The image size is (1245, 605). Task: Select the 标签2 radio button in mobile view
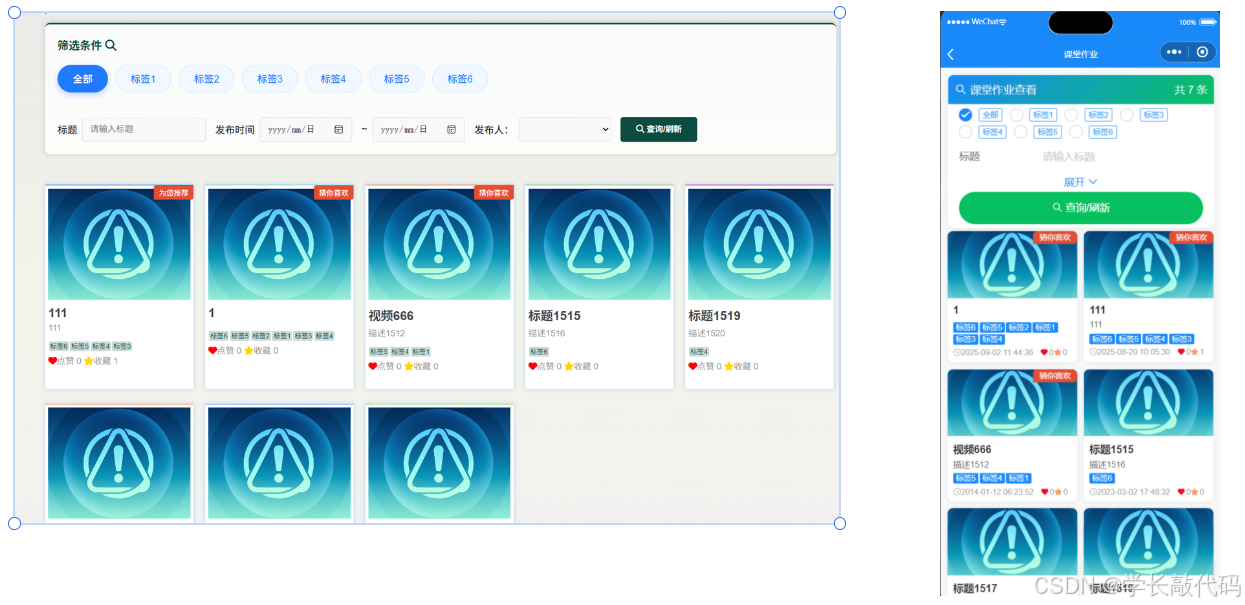point(1073,114)
